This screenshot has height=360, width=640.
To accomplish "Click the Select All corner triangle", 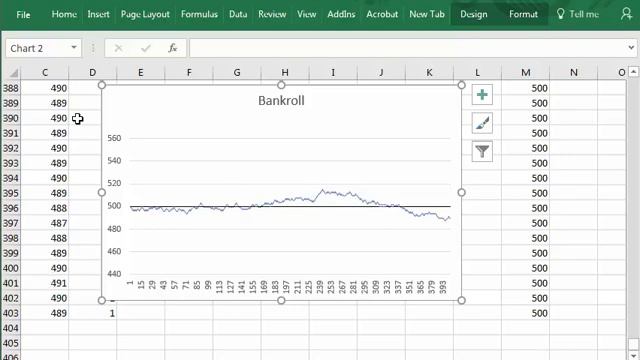I will coord(13,73).
